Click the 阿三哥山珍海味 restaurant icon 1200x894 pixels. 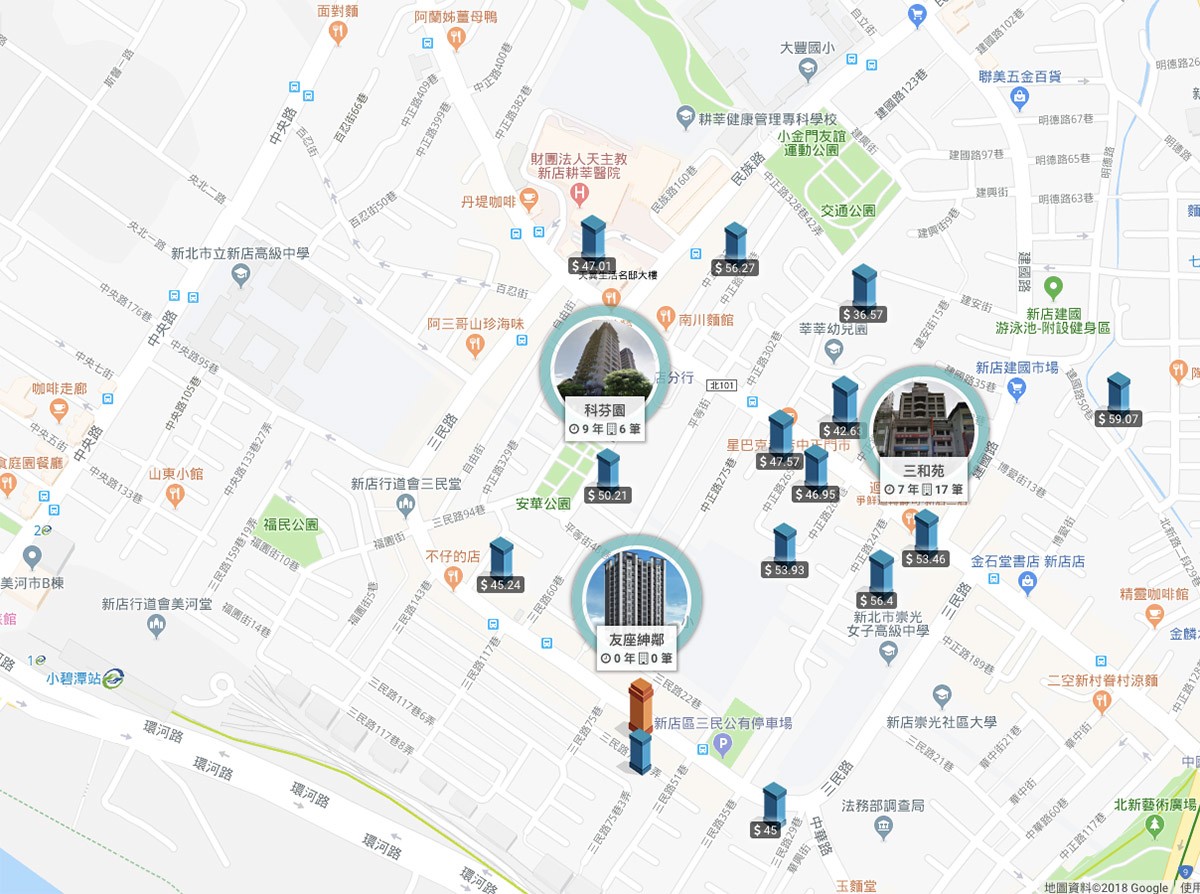click(x=476, y=344)
